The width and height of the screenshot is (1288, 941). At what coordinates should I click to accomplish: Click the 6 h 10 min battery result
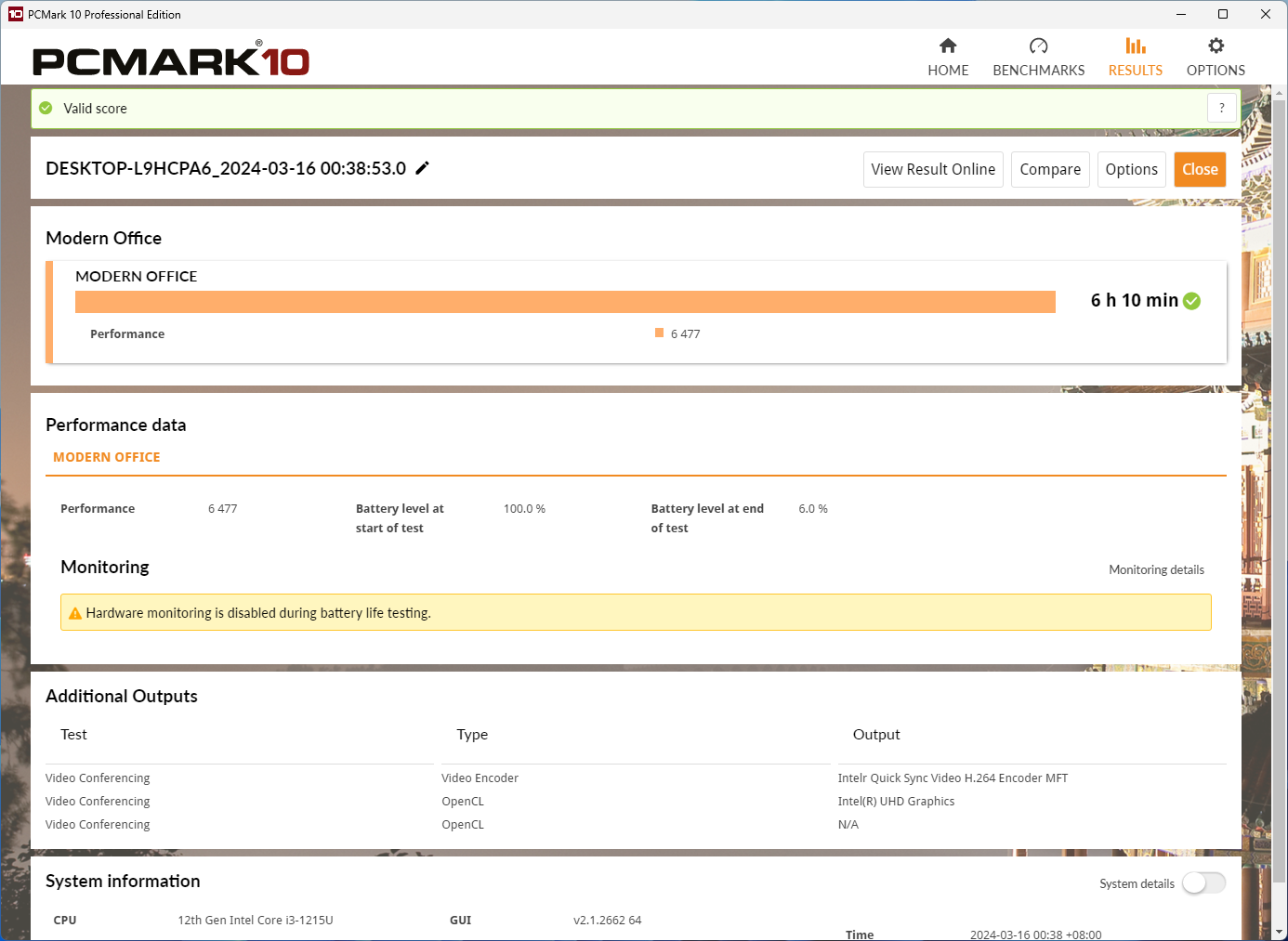[x=1134, y=300]
